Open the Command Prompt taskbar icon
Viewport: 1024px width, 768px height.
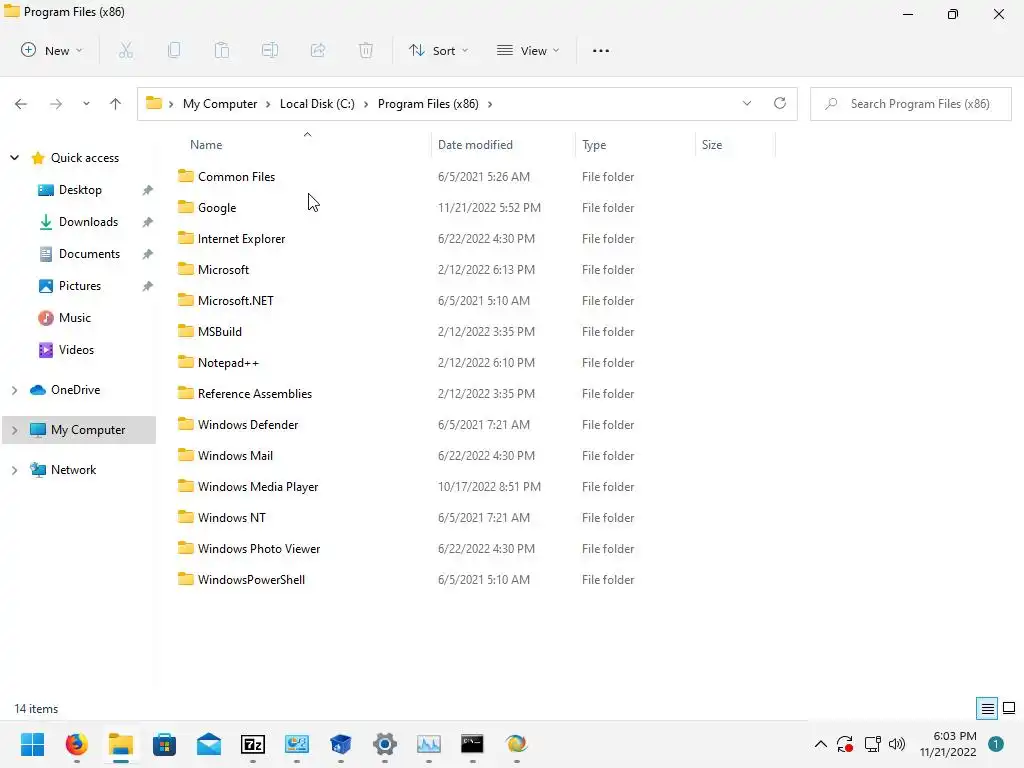472,744
